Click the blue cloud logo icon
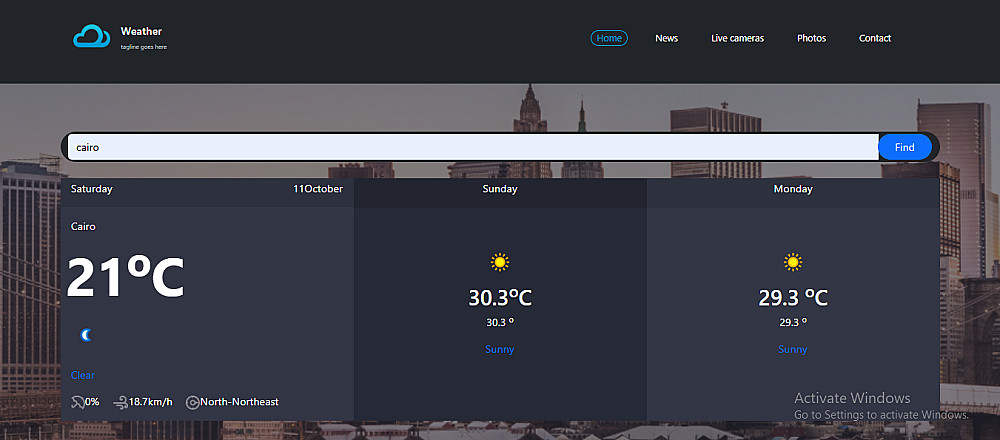Viewport: 1000px width, 440px height. pyautogui.click(x=92, y=36)
